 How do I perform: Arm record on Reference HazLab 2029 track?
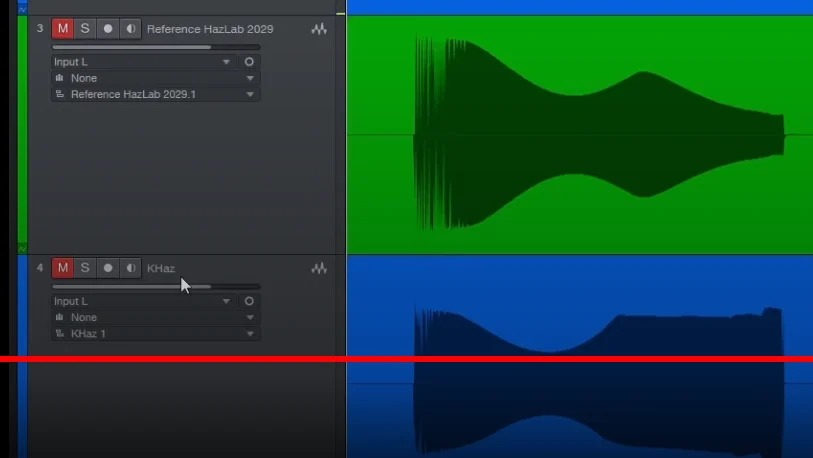tap(108, 29)
